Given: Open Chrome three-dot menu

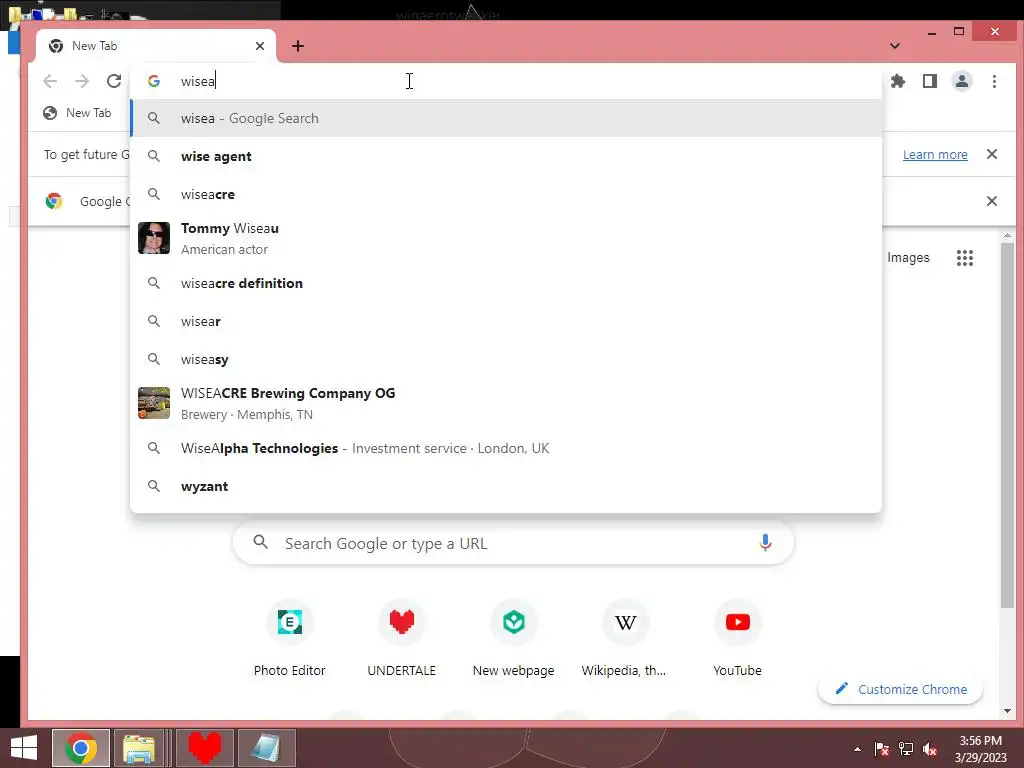Looking at the screenshot, I should [994, 81].
